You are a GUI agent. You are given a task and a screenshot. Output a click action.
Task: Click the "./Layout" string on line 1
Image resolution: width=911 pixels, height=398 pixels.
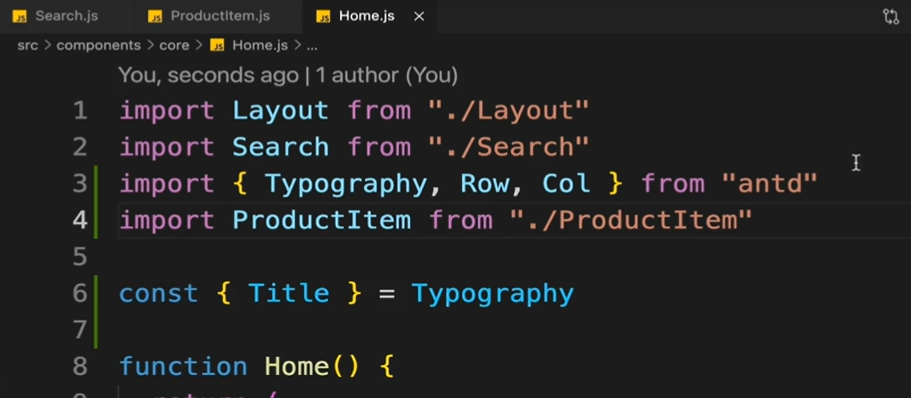point(508,110)
